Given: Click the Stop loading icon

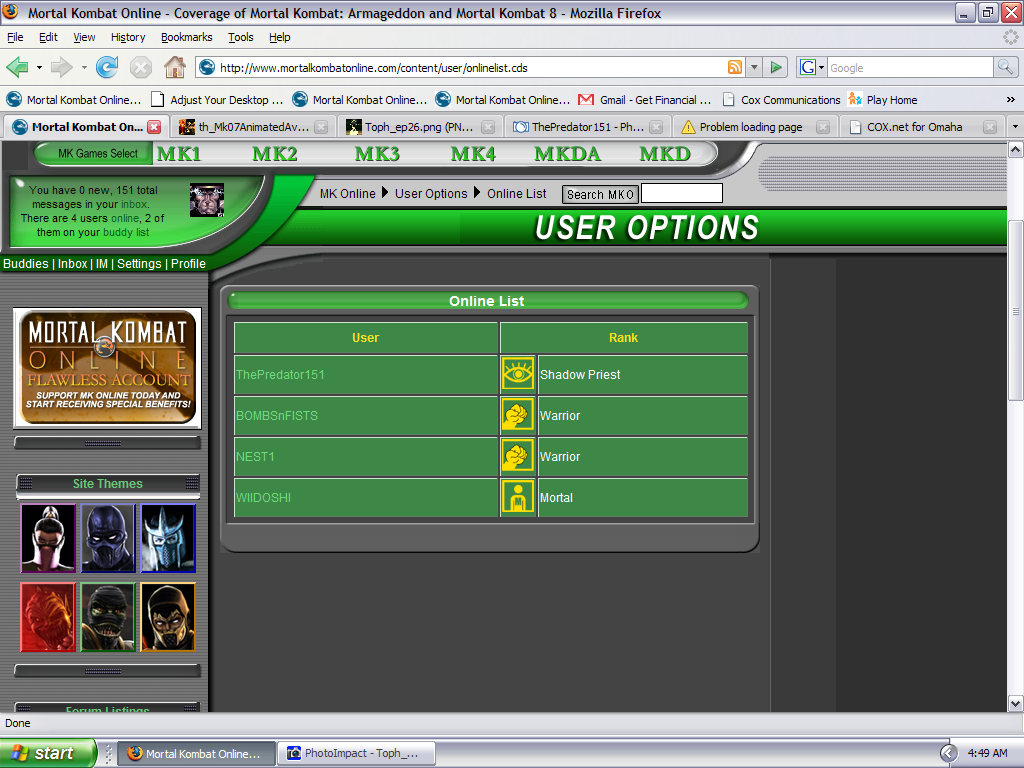Looking at the screenshot, I should coord(140,67).
